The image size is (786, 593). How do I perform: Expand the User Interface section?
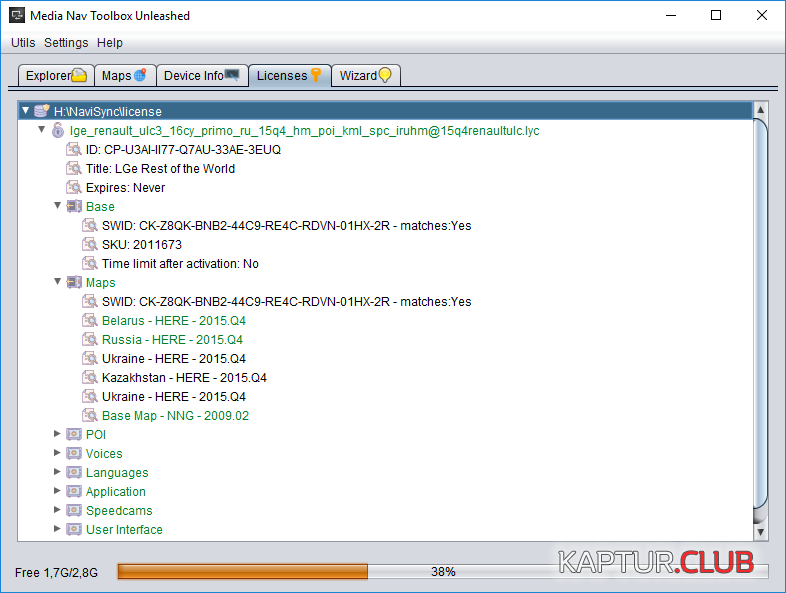point(57,529)
